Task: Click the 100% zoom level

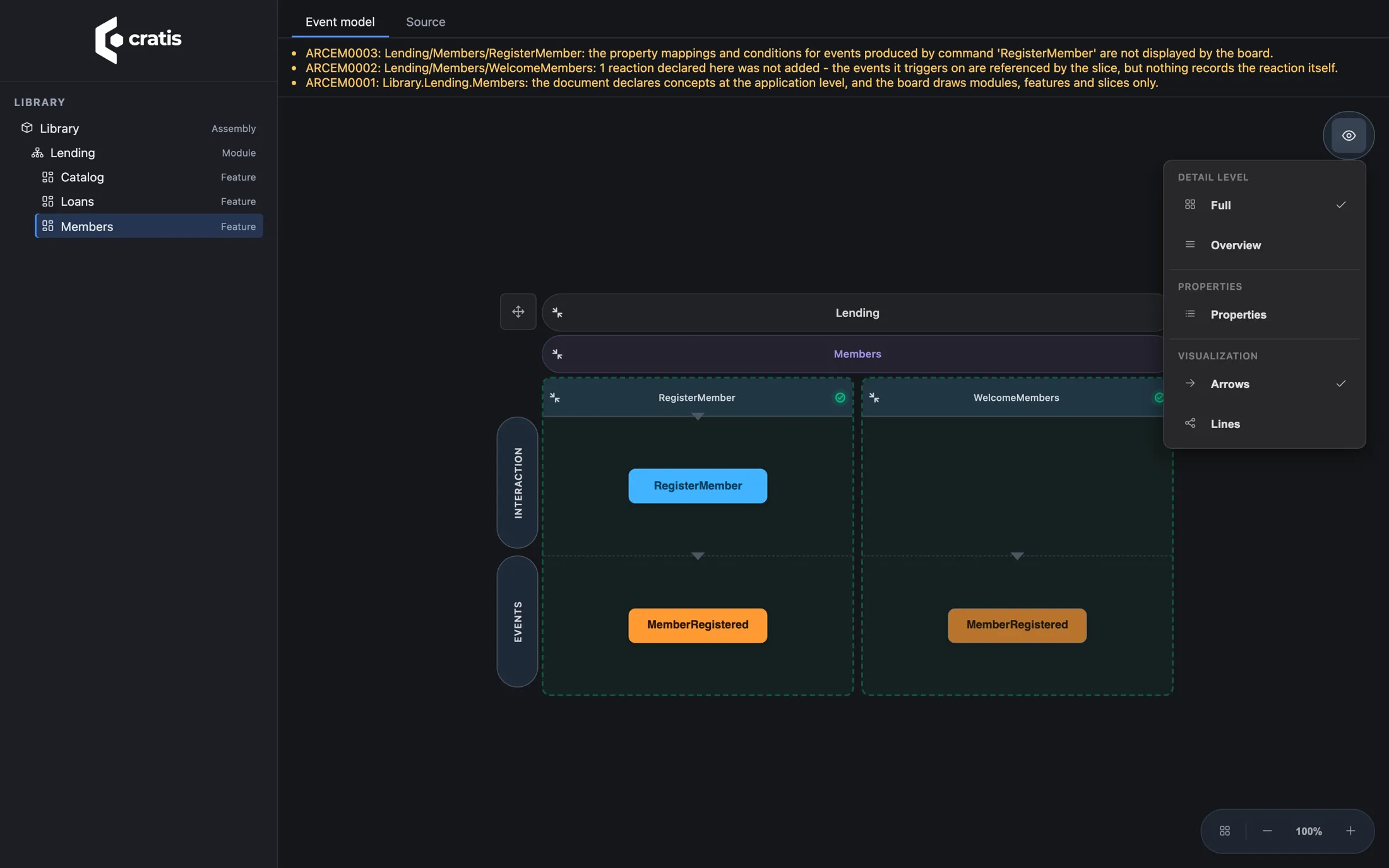Action: (x=1309, y=831)
